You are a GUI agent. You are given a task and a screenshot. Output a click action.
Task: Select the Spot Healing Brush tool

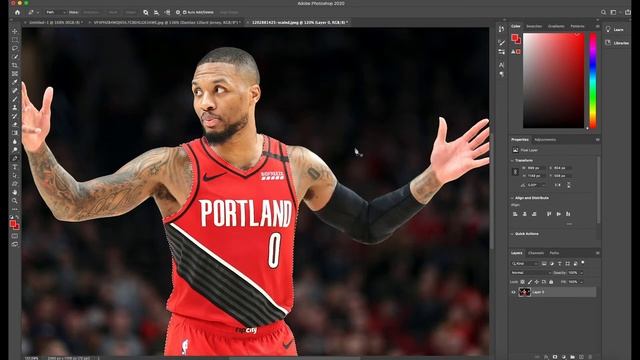coord(15,91)
